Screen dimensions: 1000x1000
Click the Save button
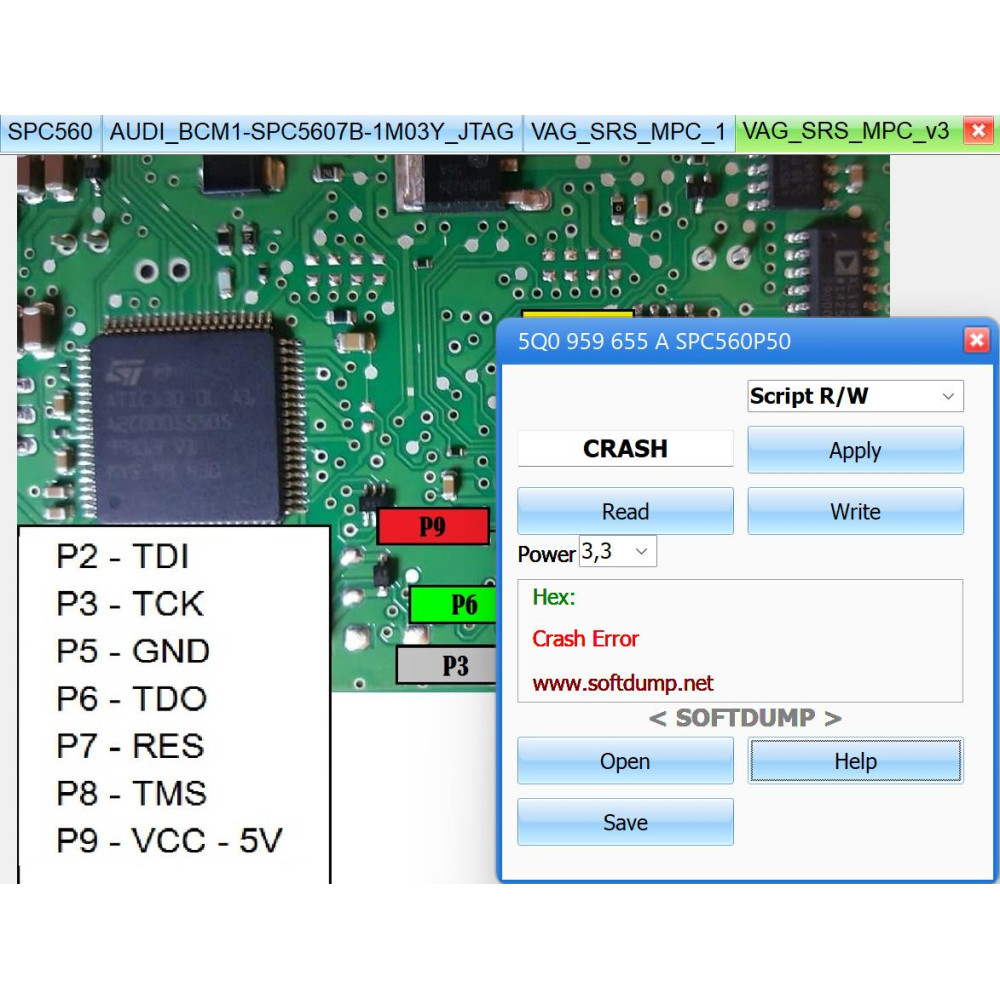tap(625, 822)
